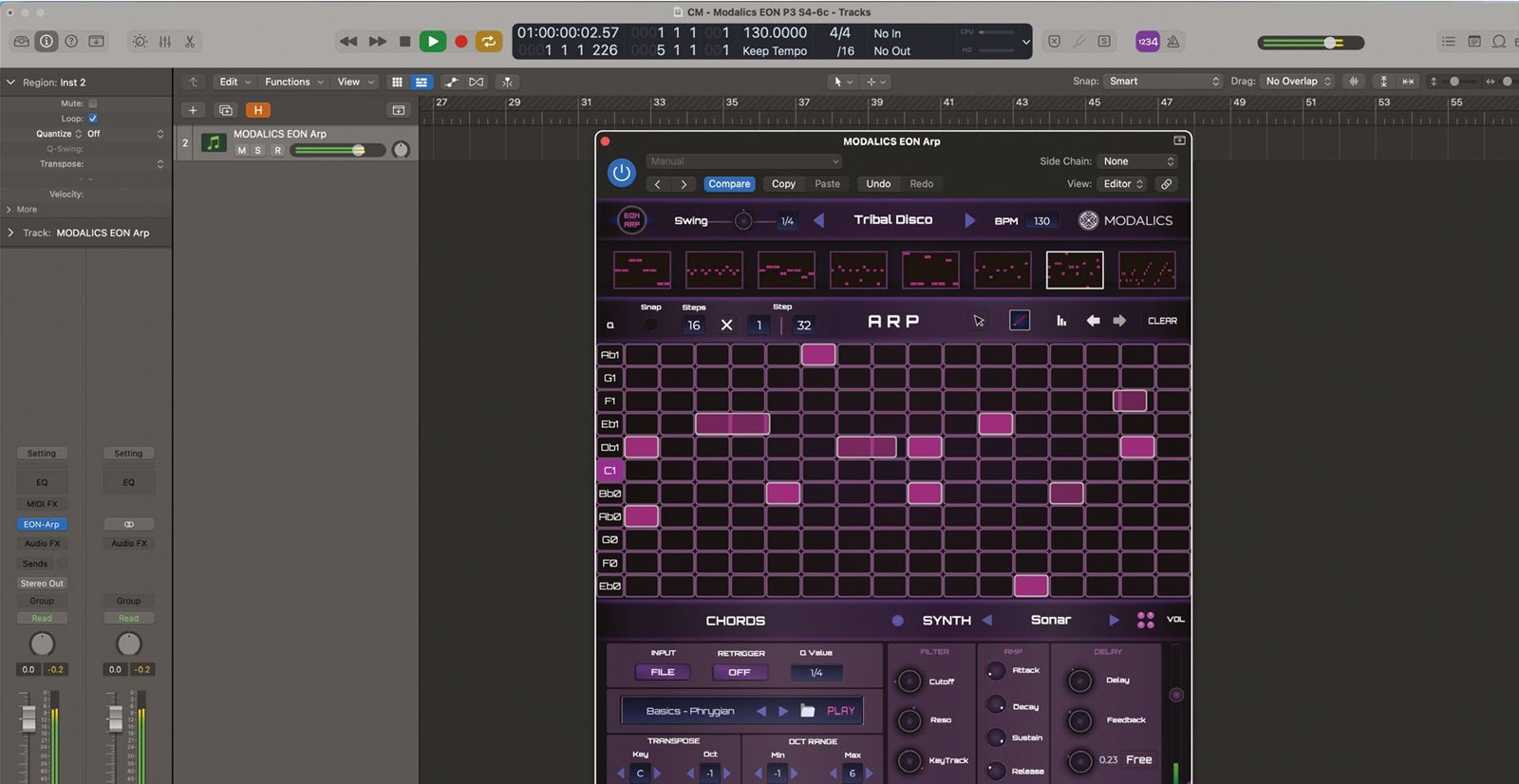This screenshot has height=784, width=1519.
Task: Adjust MODALICS EON Arp track volume slider
Action: (337, 150)
